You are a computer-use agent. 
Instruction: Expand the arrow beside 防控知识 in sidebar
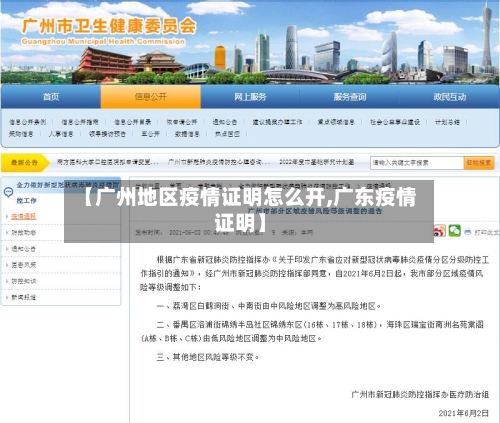tap(7, 281)
